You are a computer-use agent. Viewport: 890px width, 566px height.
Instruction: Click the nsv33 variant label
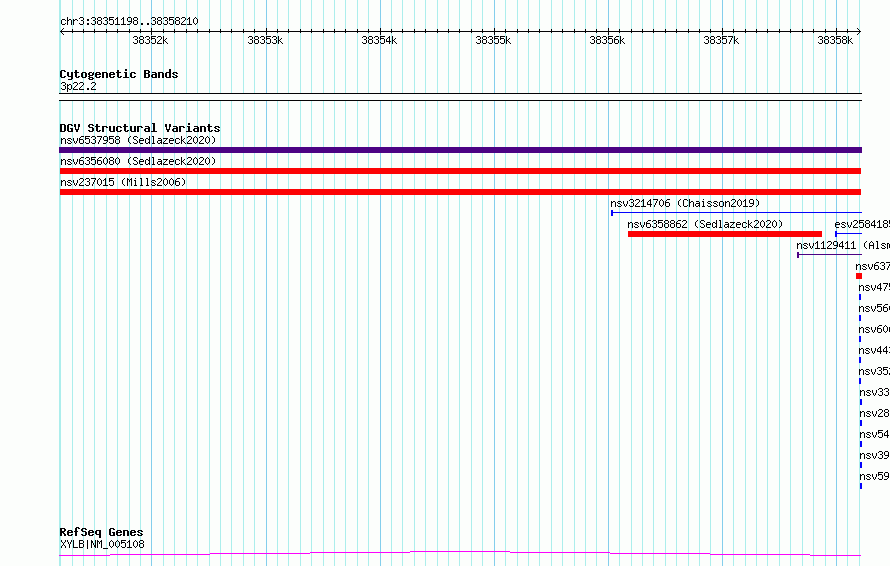point(875,392)
